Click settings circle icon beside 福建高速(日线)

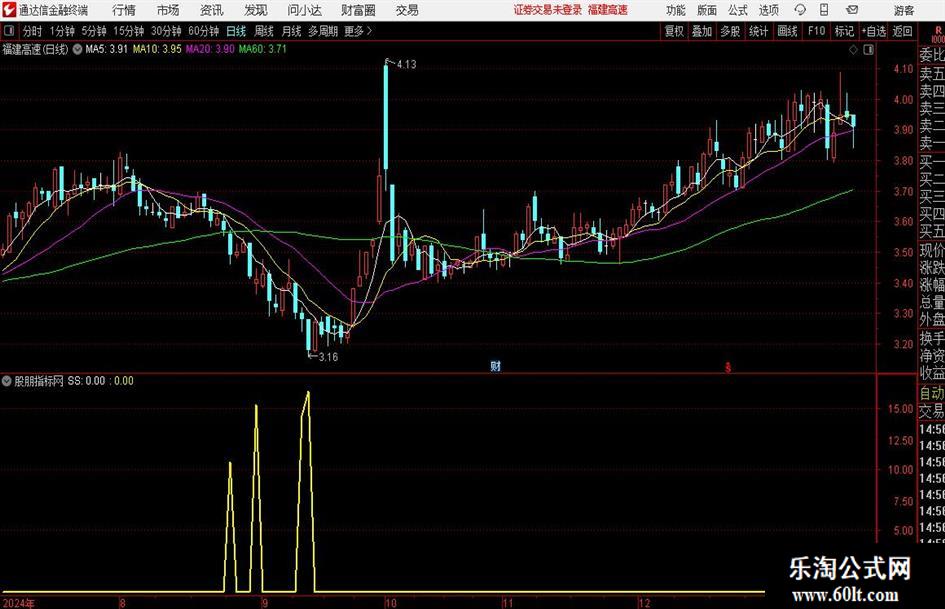coord(77,49)
